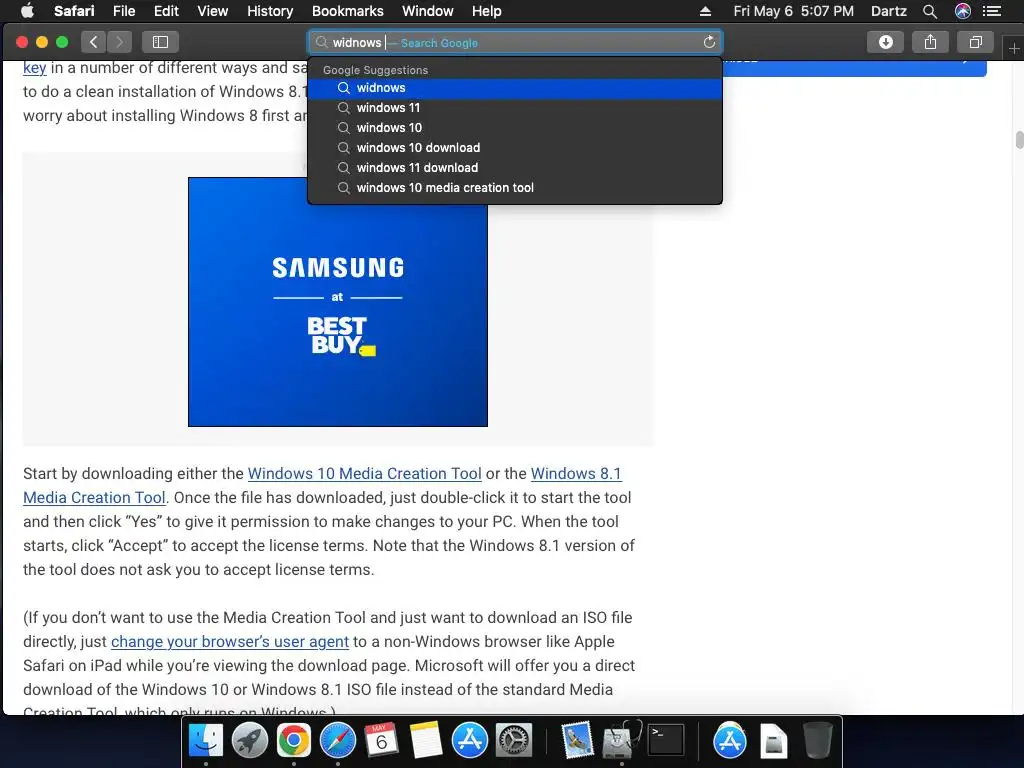1024x768 pixels.
Task: Open Terminal from the Dock
Action: [665, 741]
